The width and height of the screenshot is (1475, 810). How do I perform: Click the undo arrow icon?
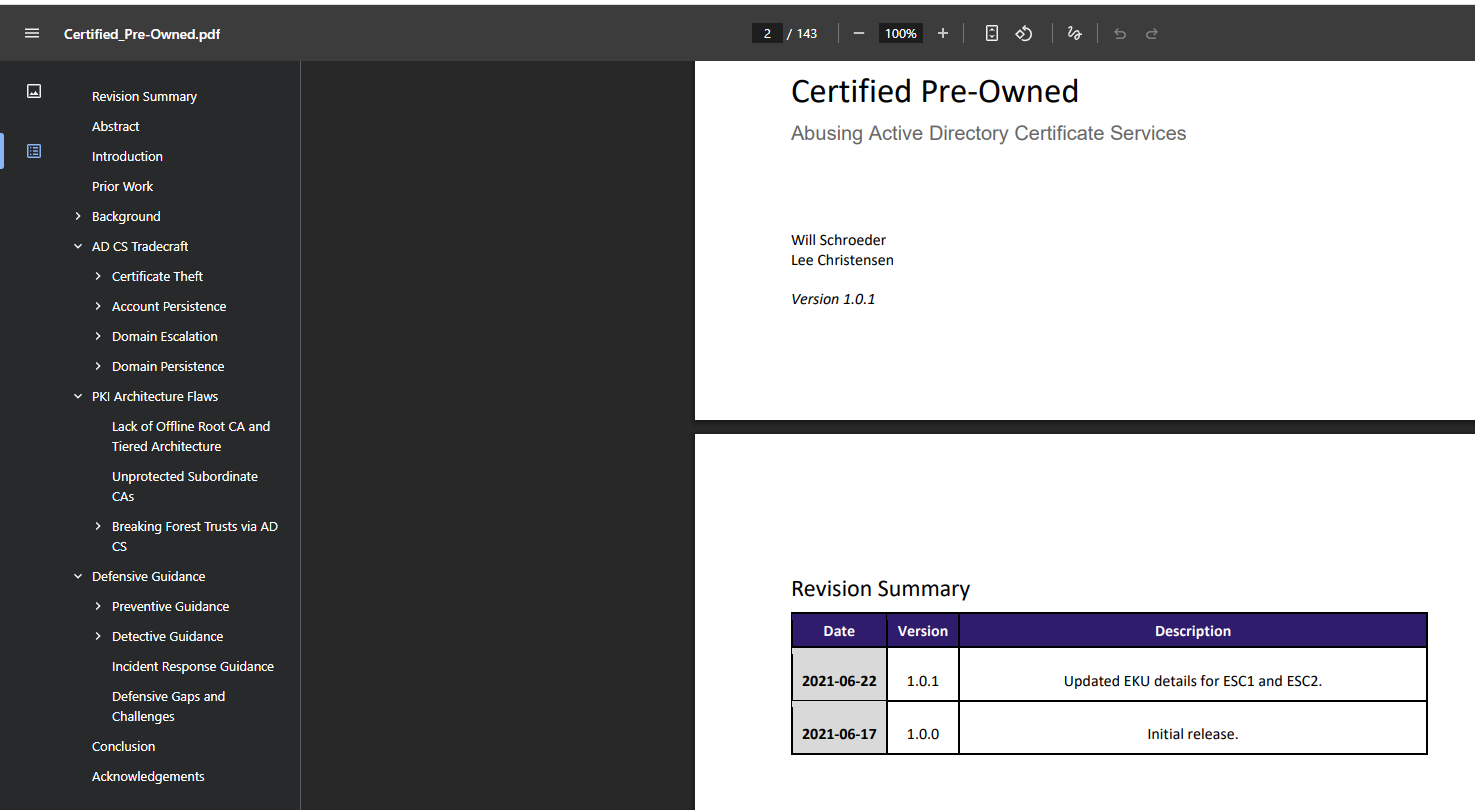[1120, 33]
